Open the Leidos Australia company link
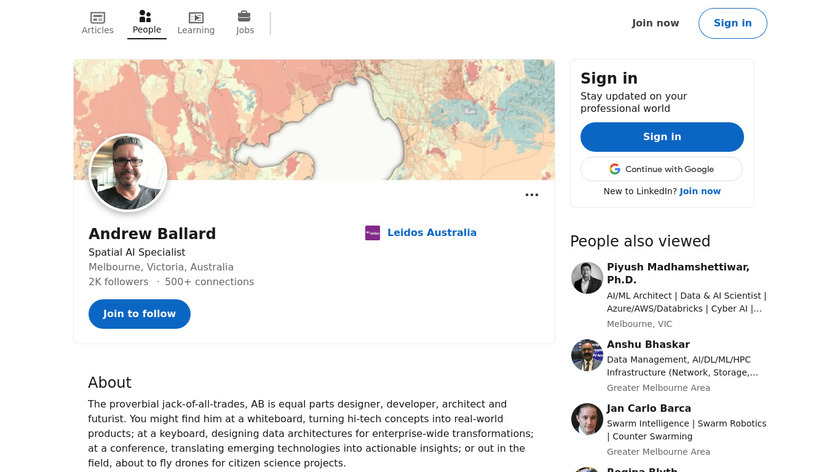This screenshot has height=472, width=840. tap(432, 233)
